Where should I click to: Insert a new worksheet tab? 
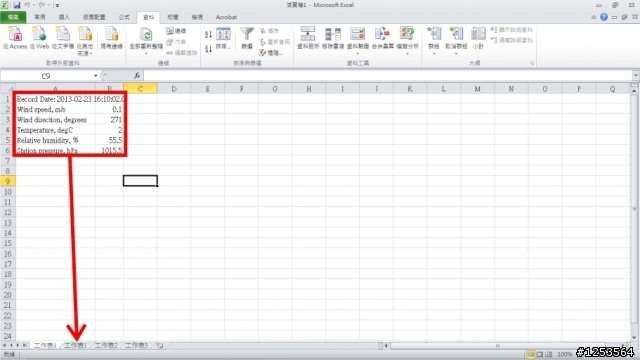click(160, 346)
